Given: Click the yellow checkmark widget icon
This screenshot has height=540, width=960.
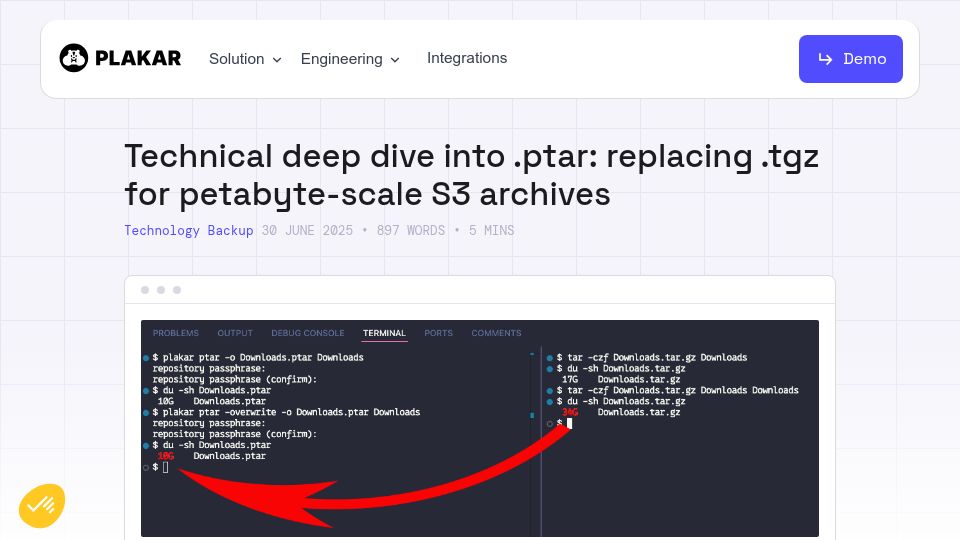Looking at the screenshot, I should (x=42, y=506).
